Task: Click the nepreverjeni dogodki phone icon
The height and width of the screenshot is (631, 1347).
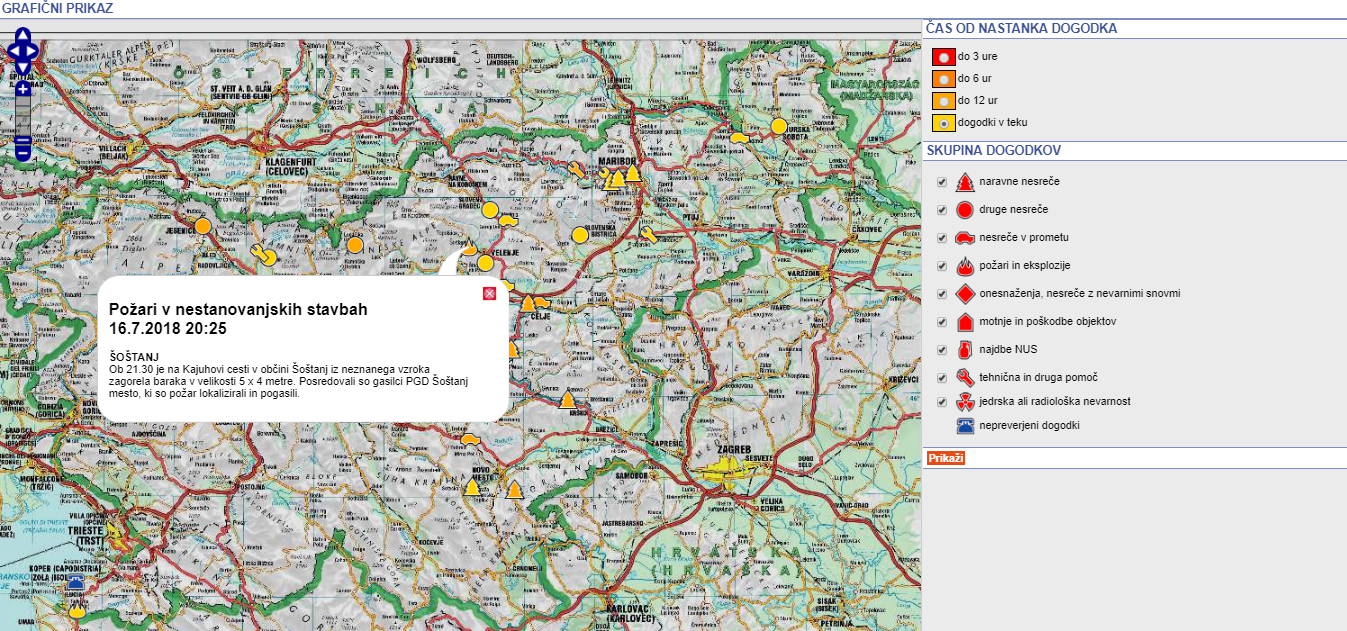Action: (965, 426)
